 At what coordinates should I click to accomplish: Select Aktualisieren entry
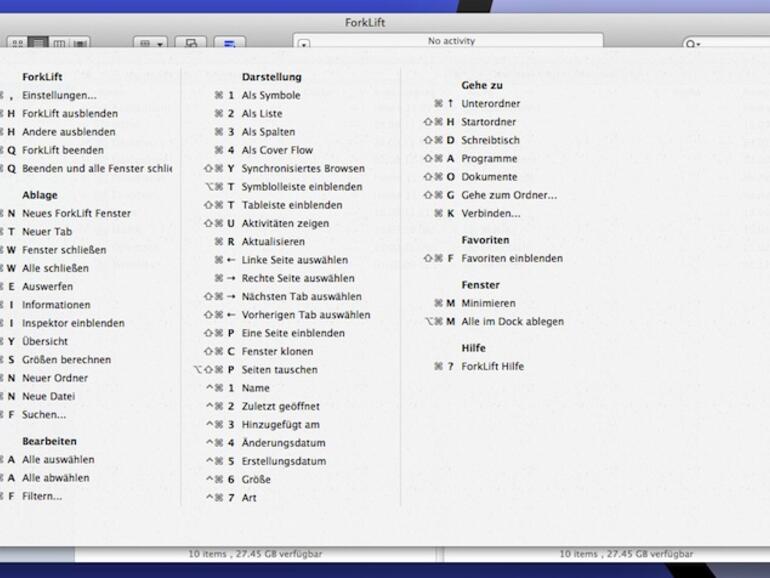[273, 242]
